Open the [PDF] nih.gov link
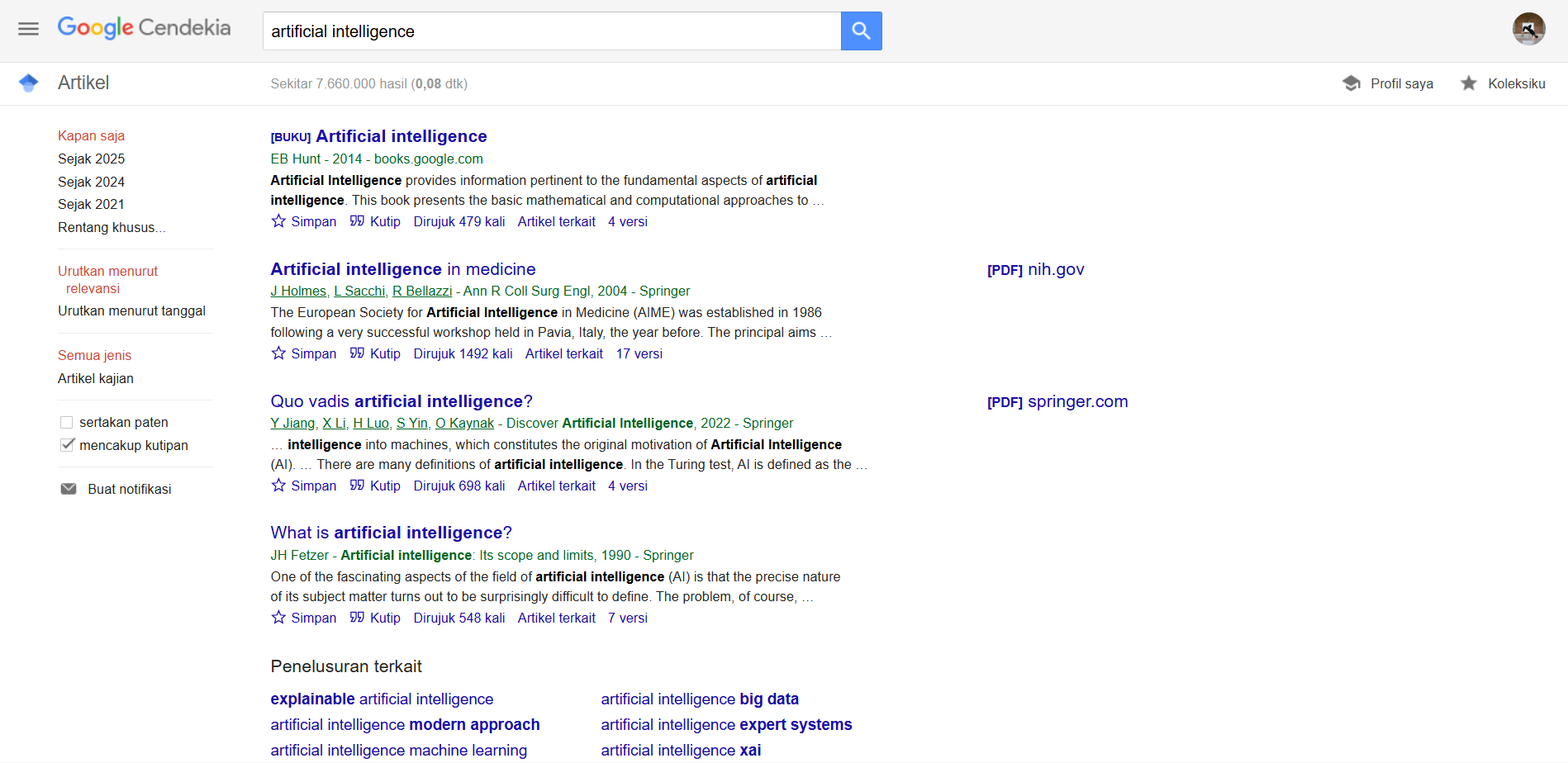The width and height of the screenshot is (1568, 763). click(1035, 270)
